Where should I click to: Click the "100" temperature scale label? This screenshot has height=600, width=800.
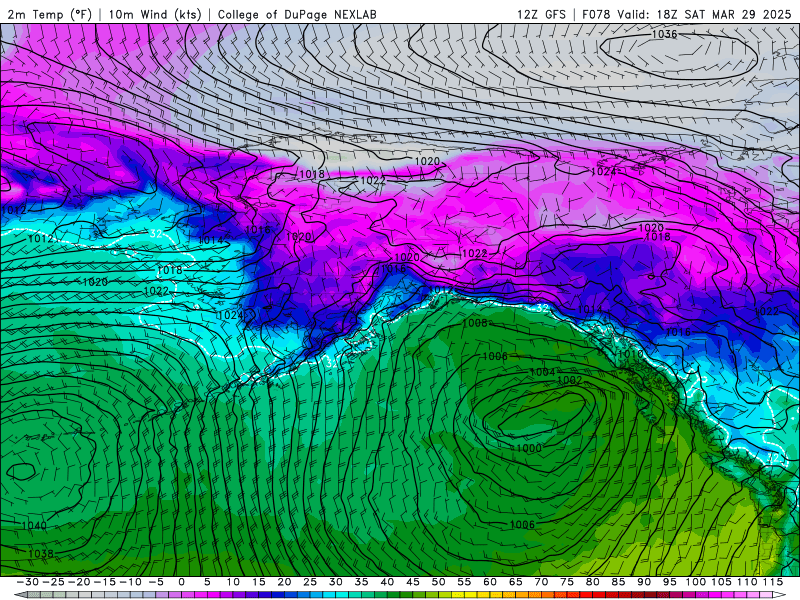[695, 582]
